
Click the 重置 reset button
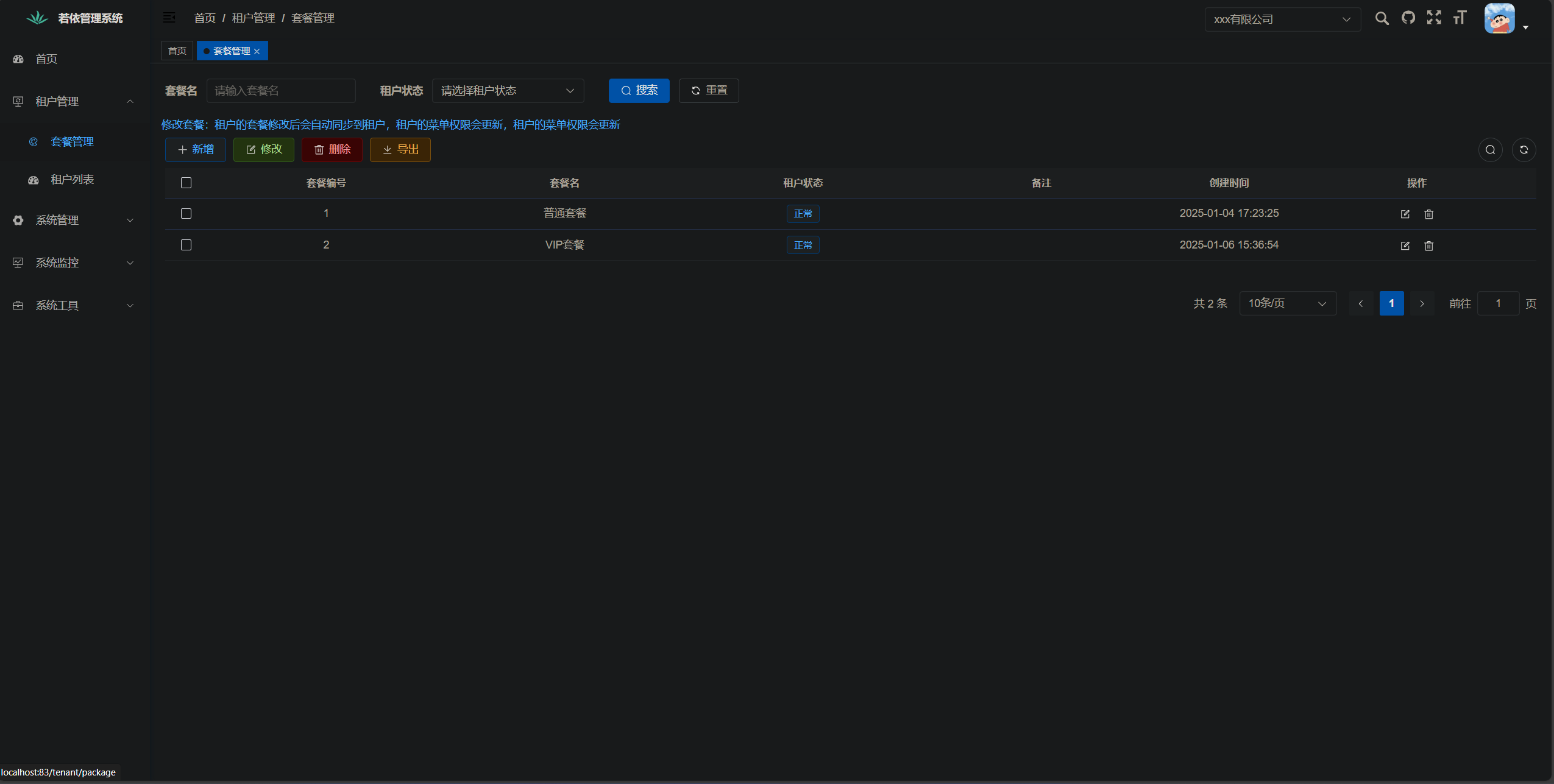click(x=709, y=91)
